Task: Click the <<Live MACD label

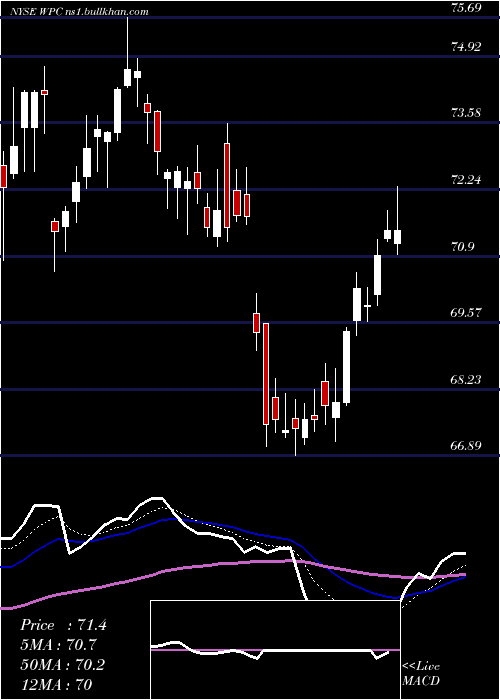Action: (421, 673)
